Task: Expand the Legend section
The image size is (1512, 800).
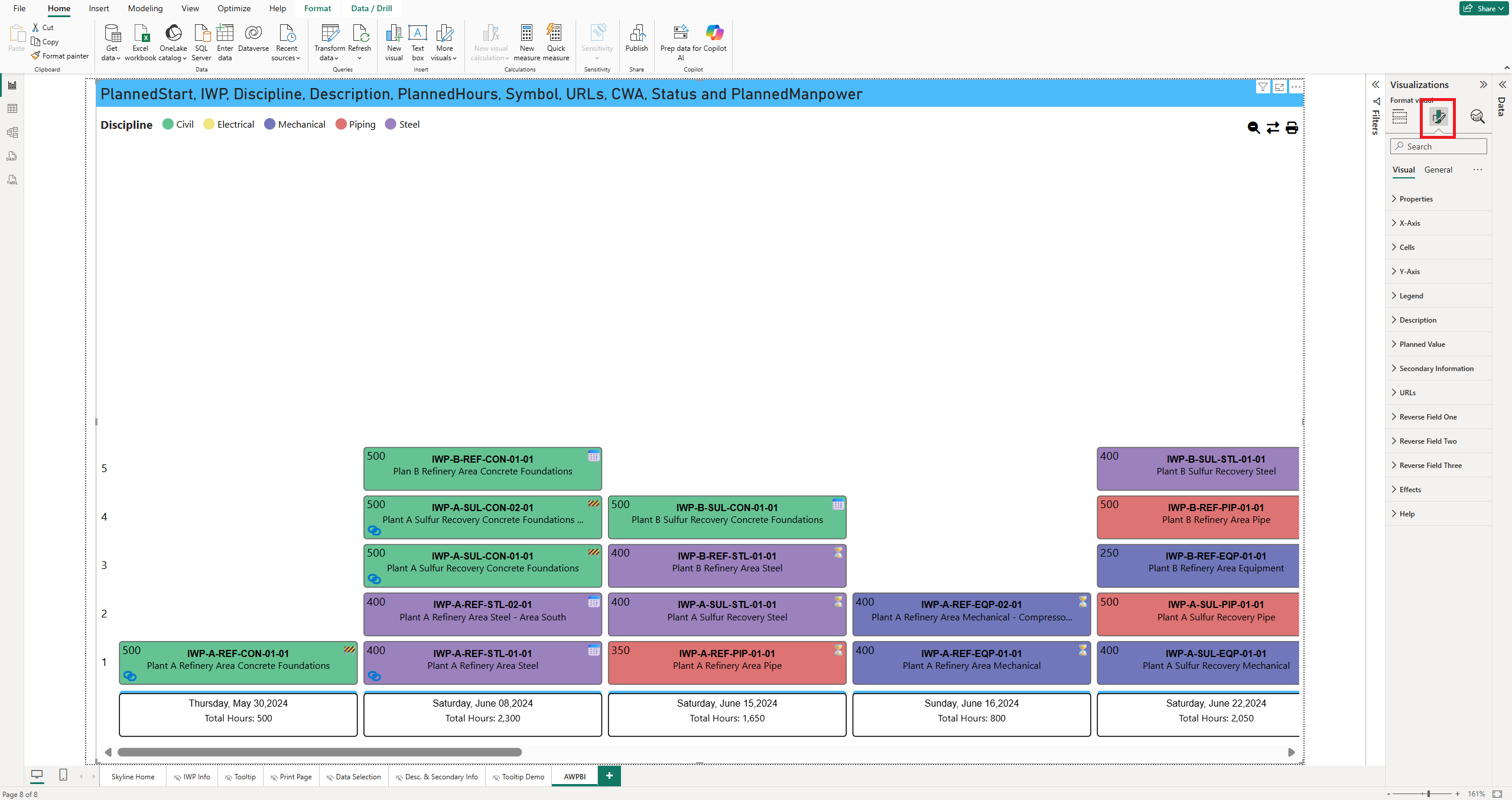Action: click(x=1438, y=296)
